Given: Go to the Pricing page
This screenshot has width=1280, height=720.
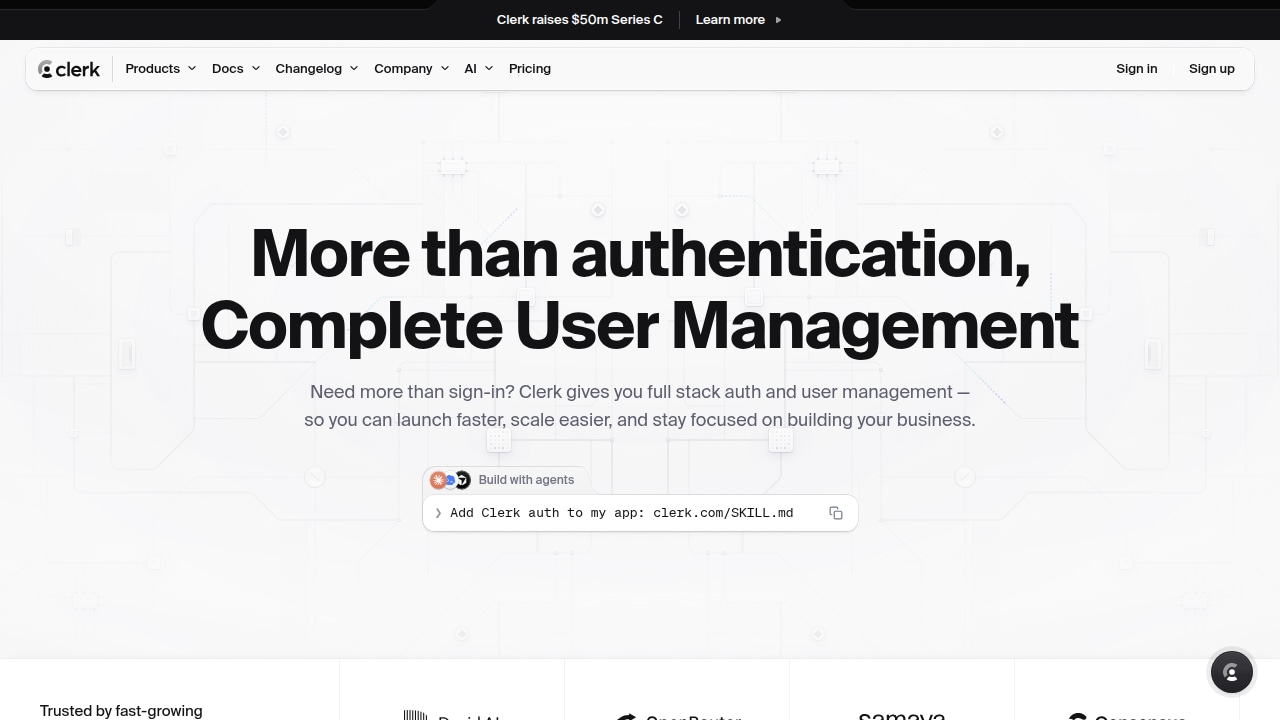Looking at the screenshot, I should [530, 69].
